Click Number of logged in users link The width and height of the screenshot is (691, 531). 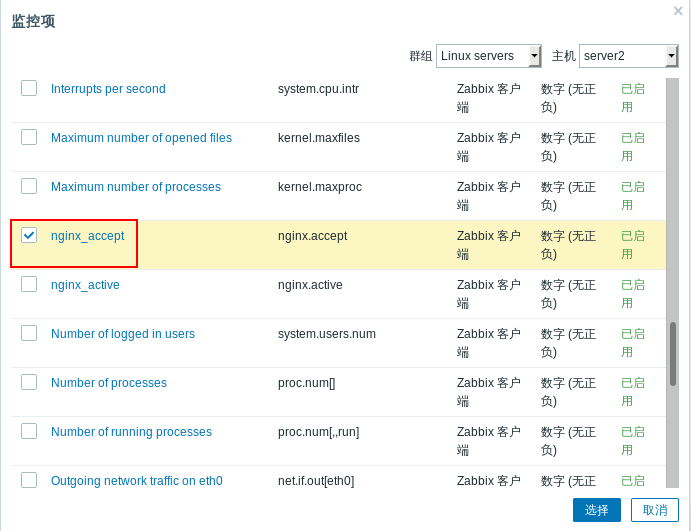coord(123,334)
